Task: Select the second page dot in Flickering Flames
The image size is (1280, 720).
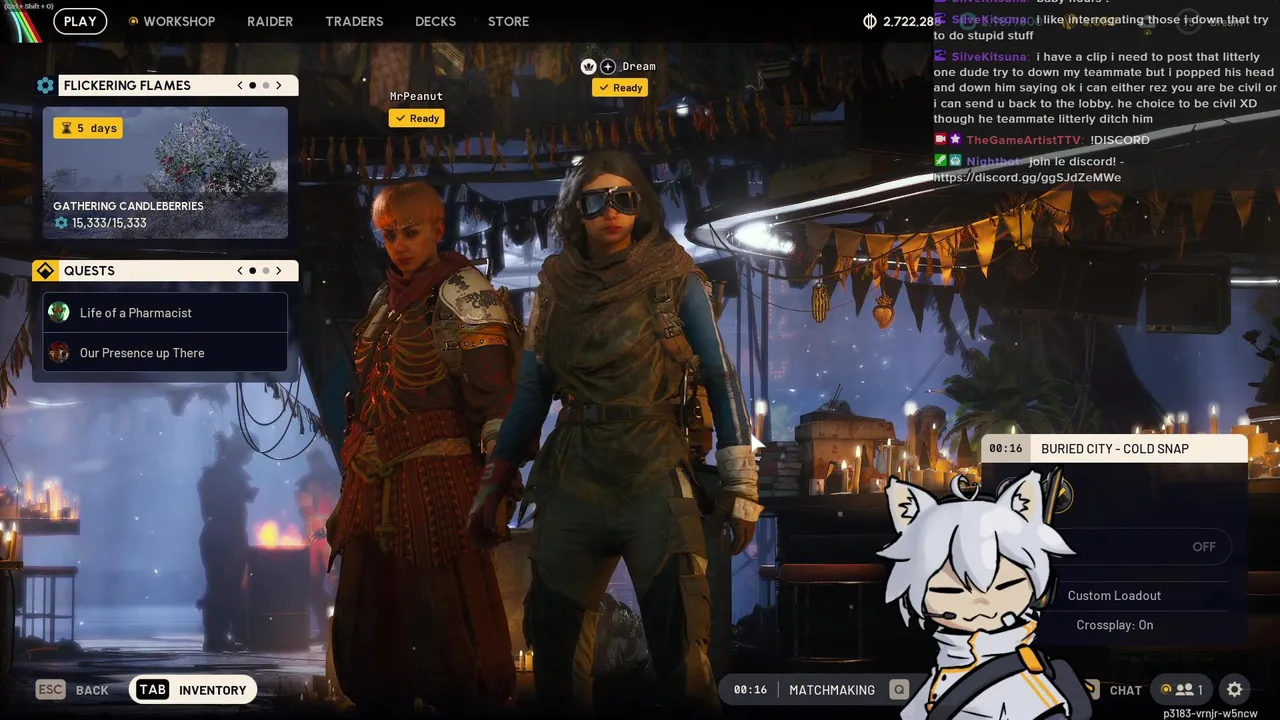Action: tap(265, 85)
